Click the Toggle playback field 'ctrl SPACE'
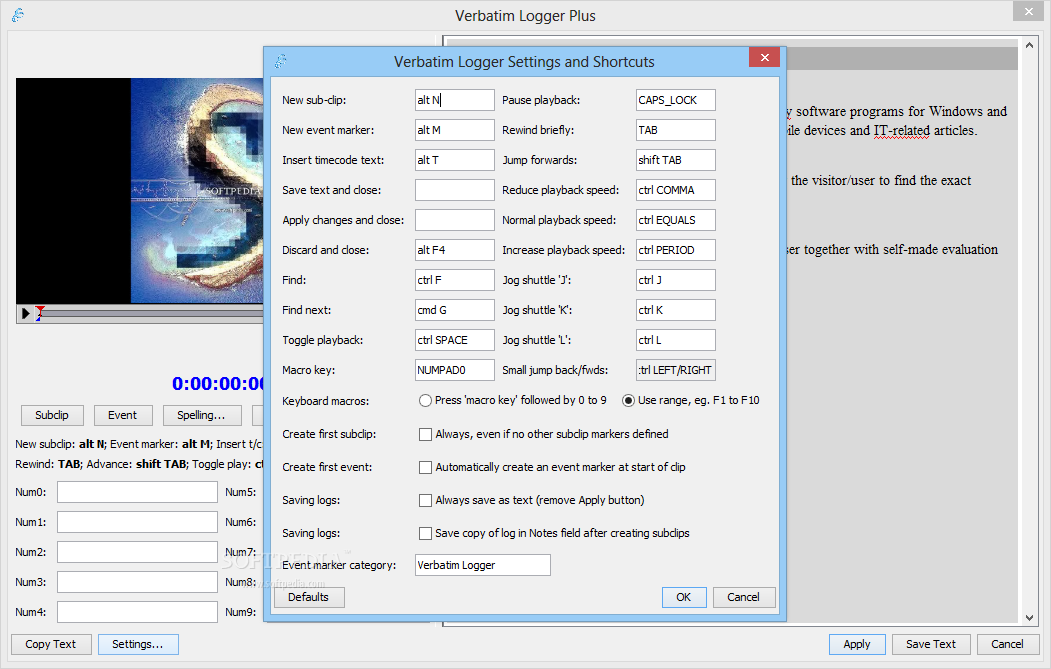1051x669 pixels. [454, 340]
